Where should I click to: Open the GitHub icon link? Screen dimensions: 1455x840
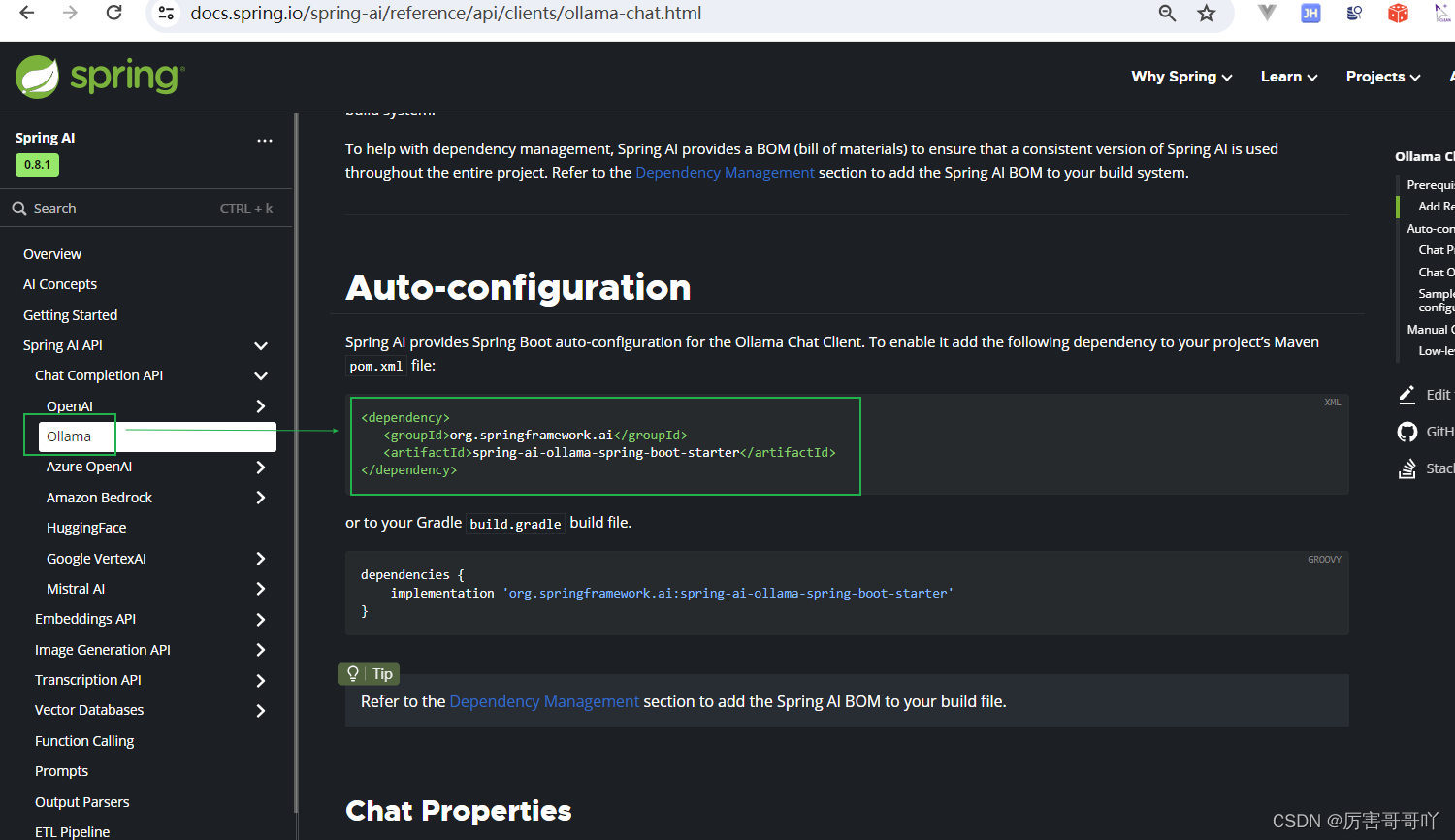pos(1407,432)
